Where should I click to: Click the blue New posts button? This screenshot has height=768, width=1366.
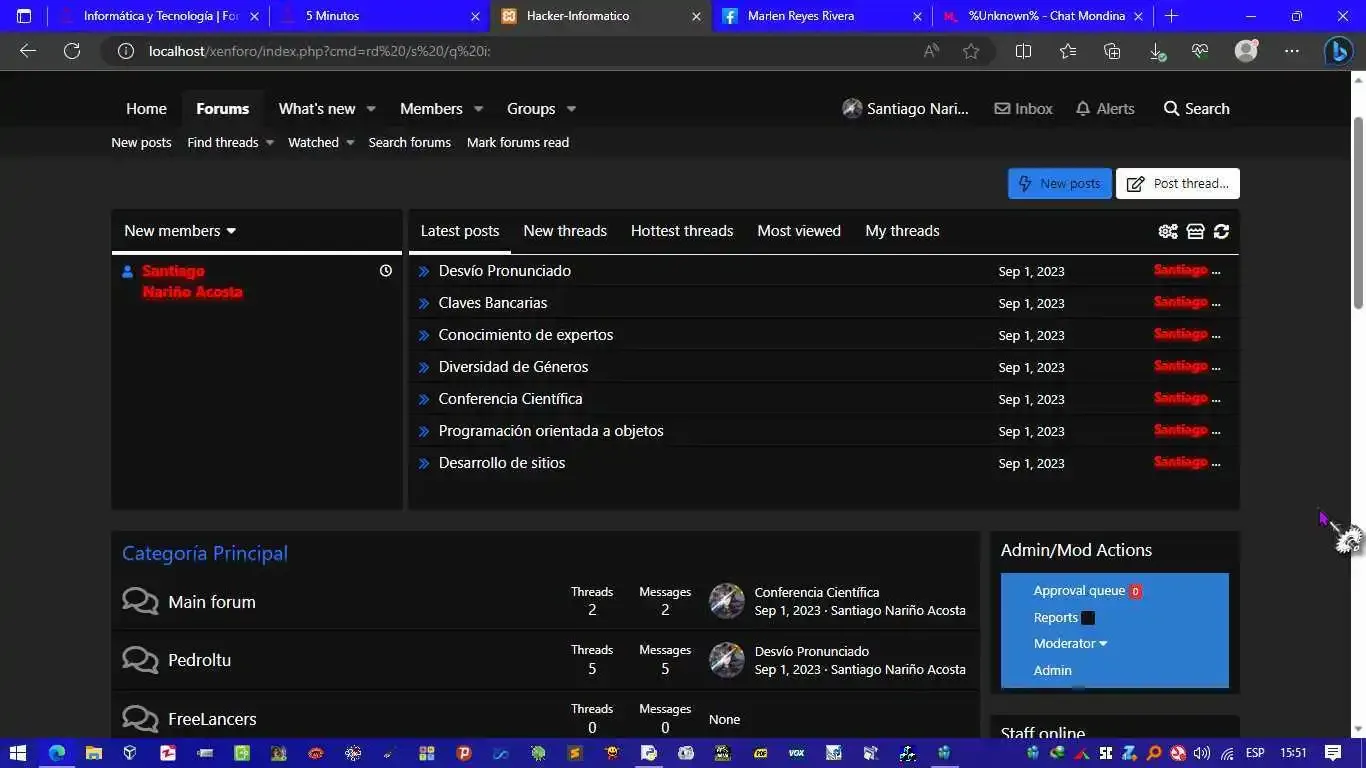pos(1060,183)
